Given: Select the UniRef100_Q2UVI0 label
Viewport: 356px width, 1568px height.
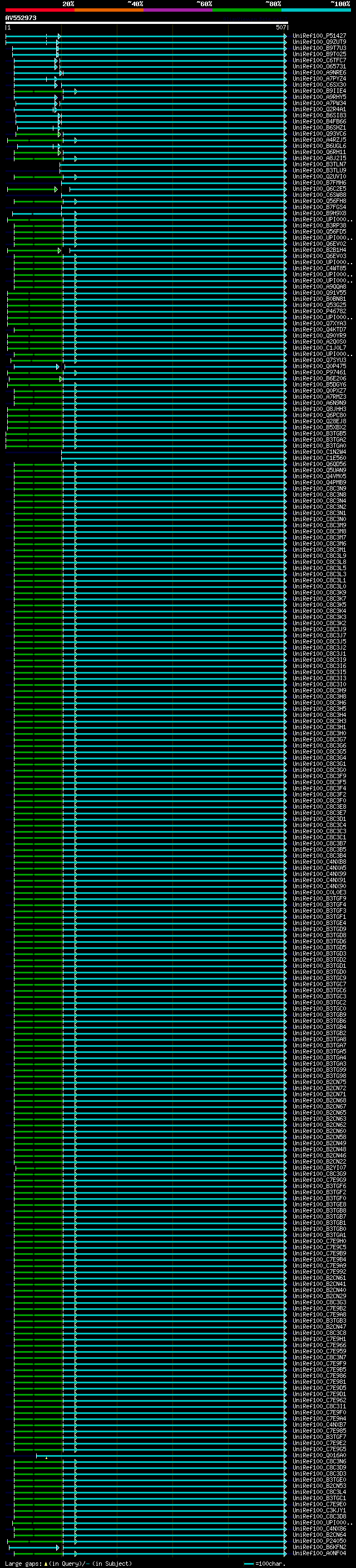Looking at the screenshot, I should [x=319, y=176].
